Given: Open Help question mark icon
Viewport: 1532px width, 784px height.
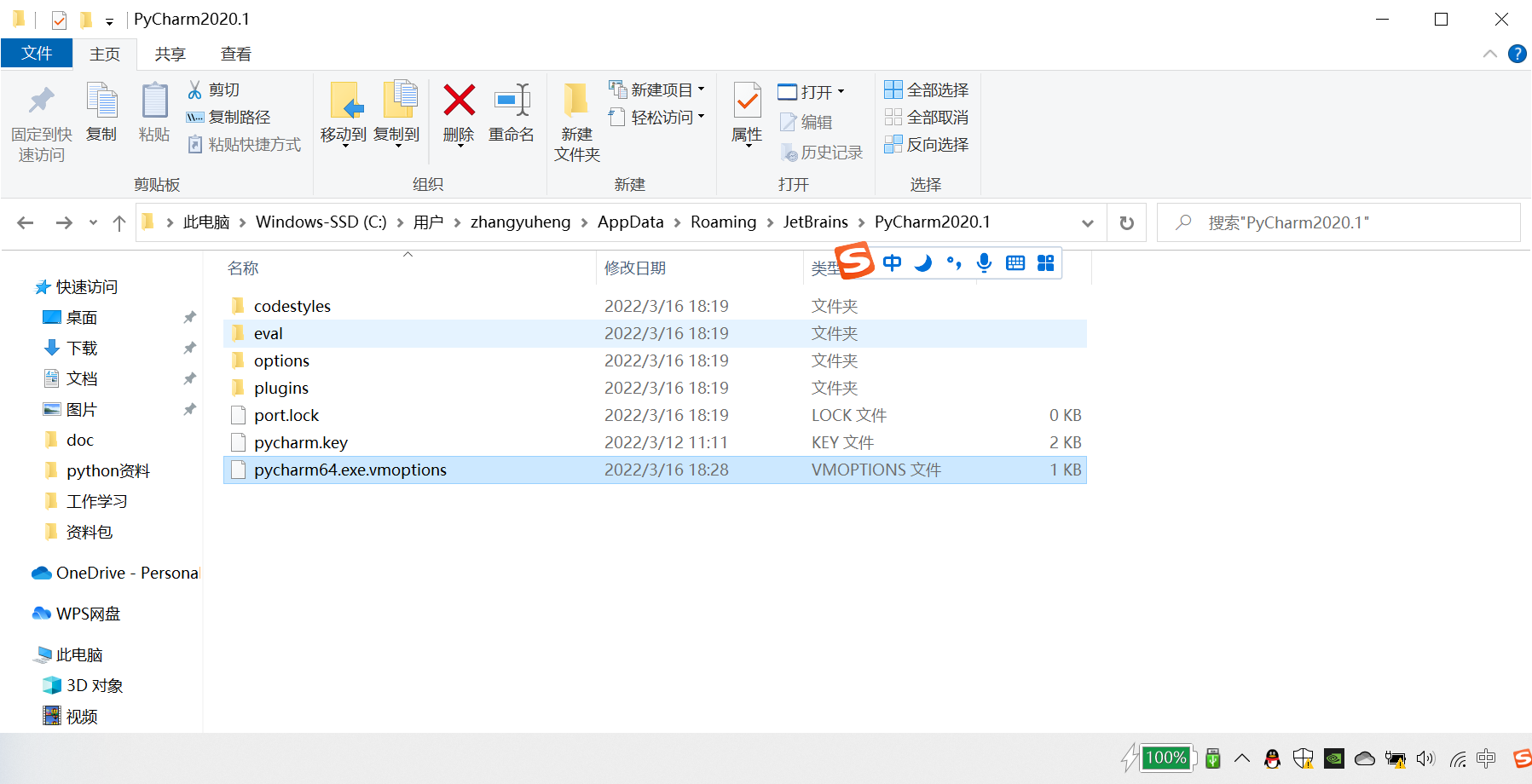Looking at the screenshot, I should [x=1518, y=54].
